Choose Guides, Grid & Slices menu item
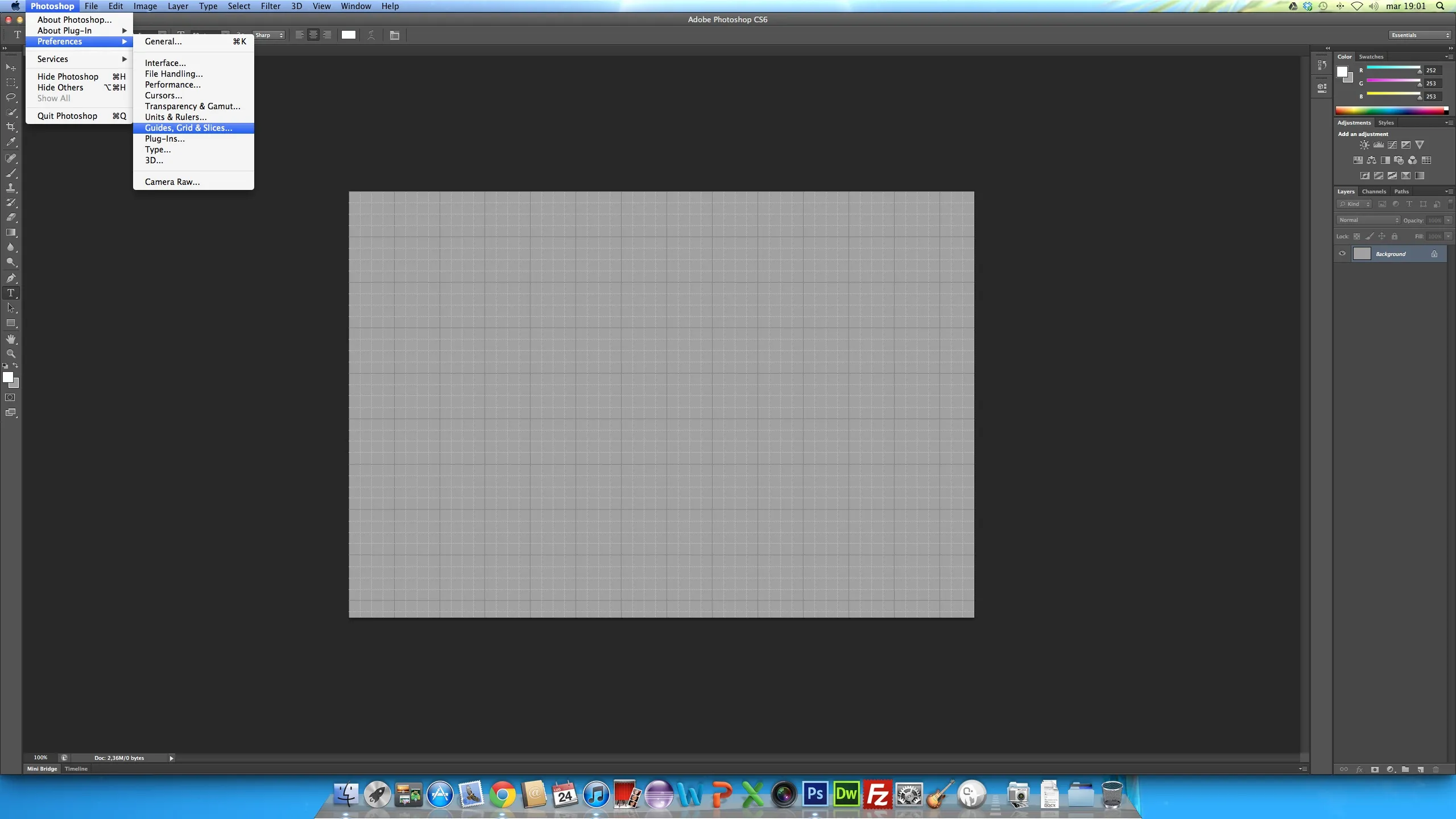This screenshot has height=819, width=1456. [x=188, y=128]
